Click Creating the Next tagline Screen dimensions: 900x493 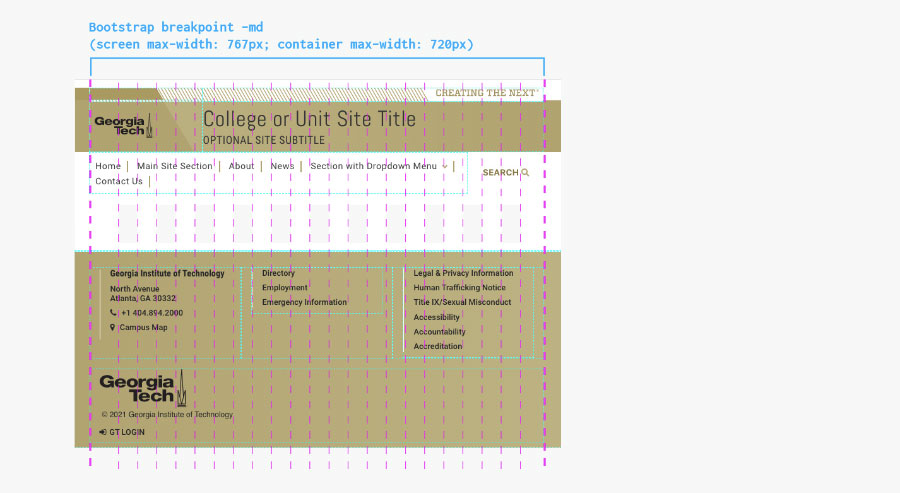485,93
